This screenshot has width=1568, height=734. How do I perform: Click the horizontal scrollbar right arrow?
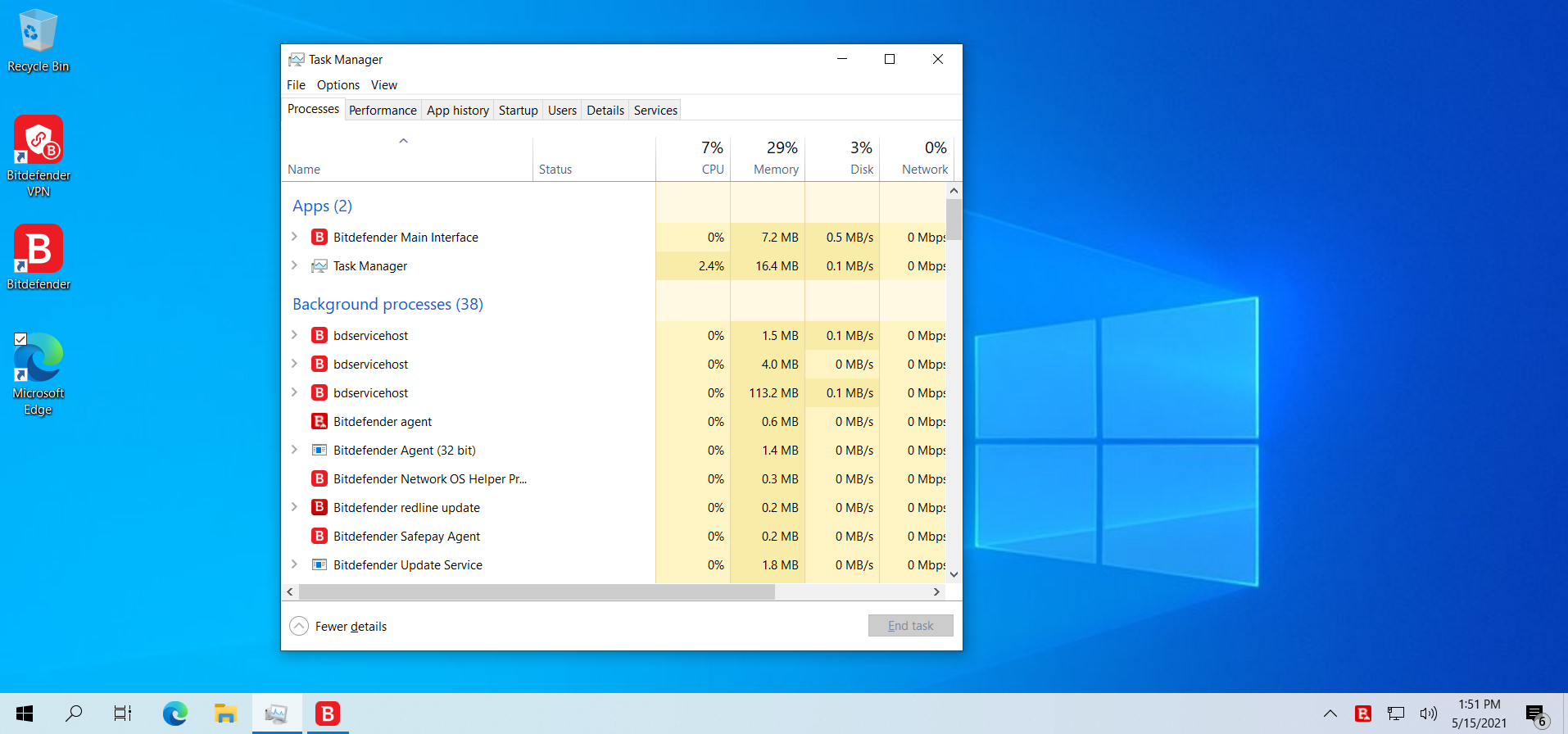[936, 591]
